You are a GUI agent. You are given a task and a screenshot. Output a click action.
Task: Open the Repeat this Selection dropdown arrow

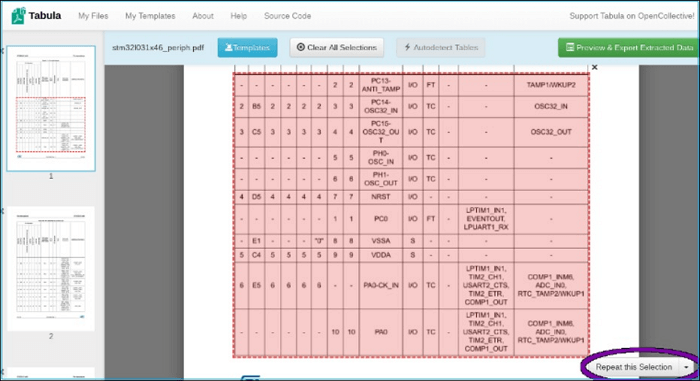pos(686,367)
